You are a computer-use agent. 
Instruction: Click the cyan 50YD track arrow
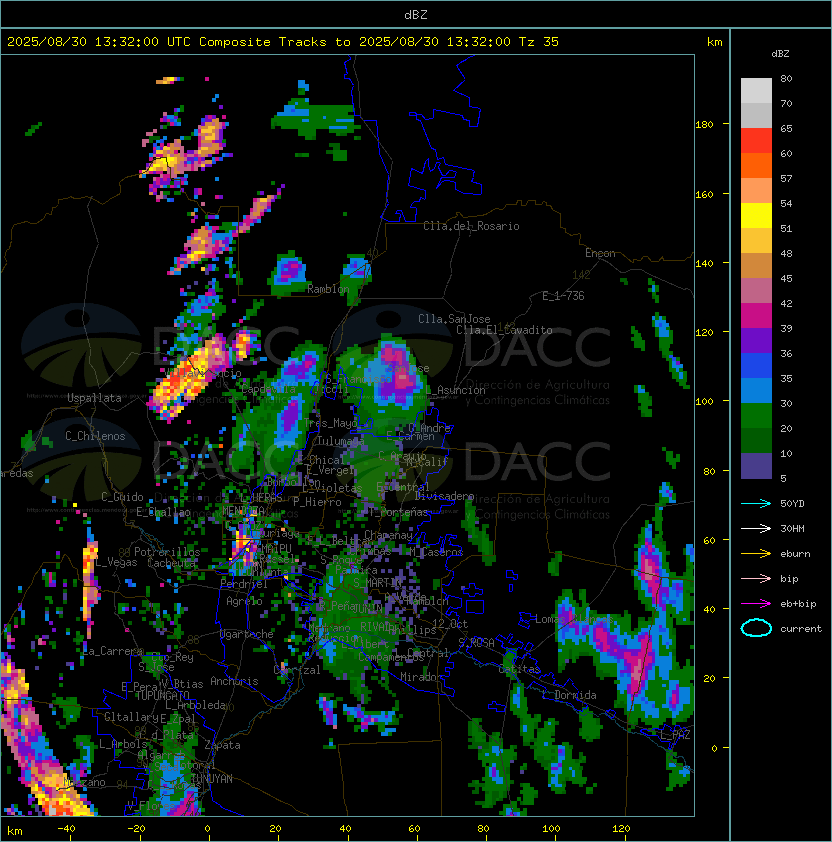coord(756,504)
